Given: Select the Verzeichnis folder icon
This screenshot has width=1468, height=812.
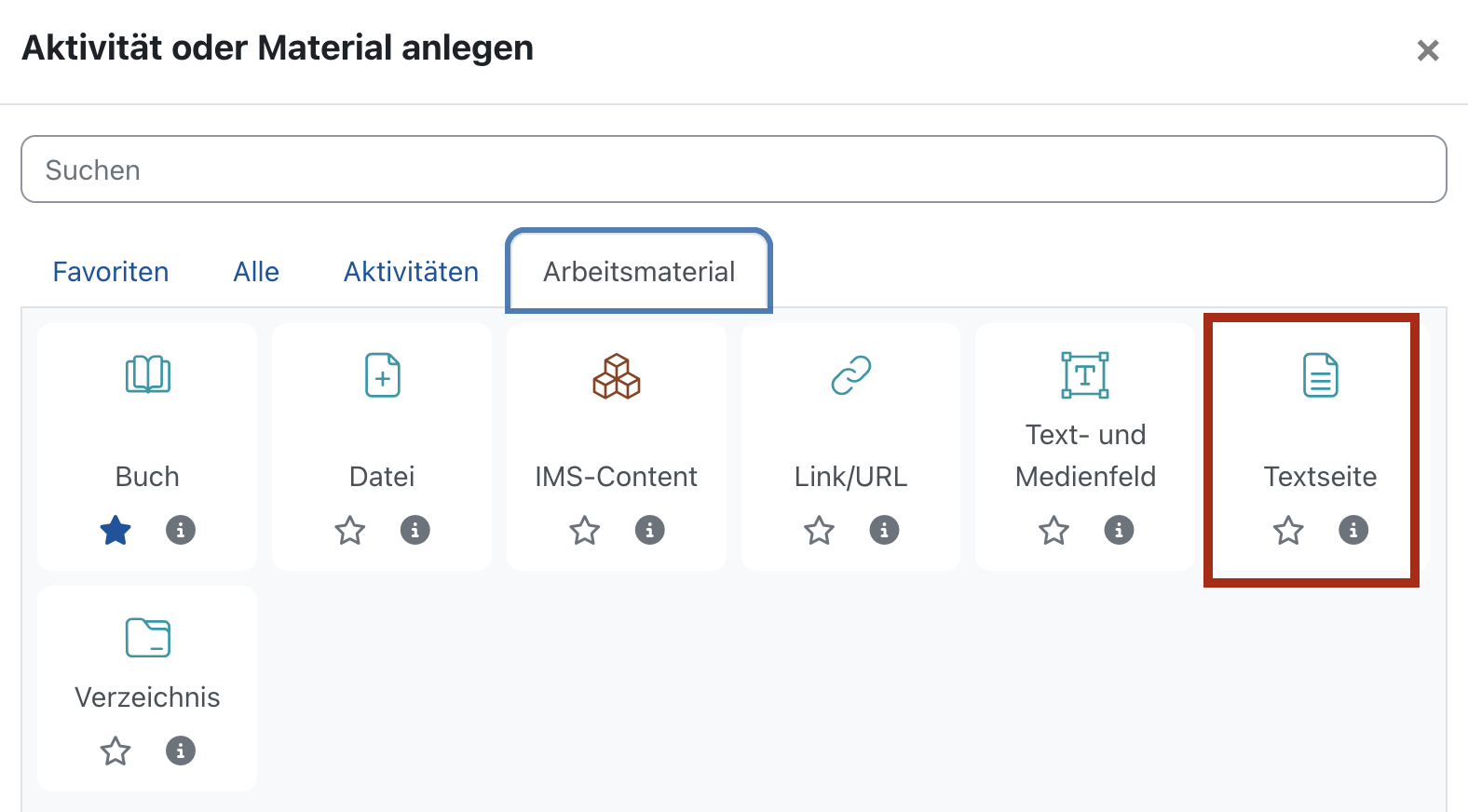Looking at the screenshot, I should [146, 639].
